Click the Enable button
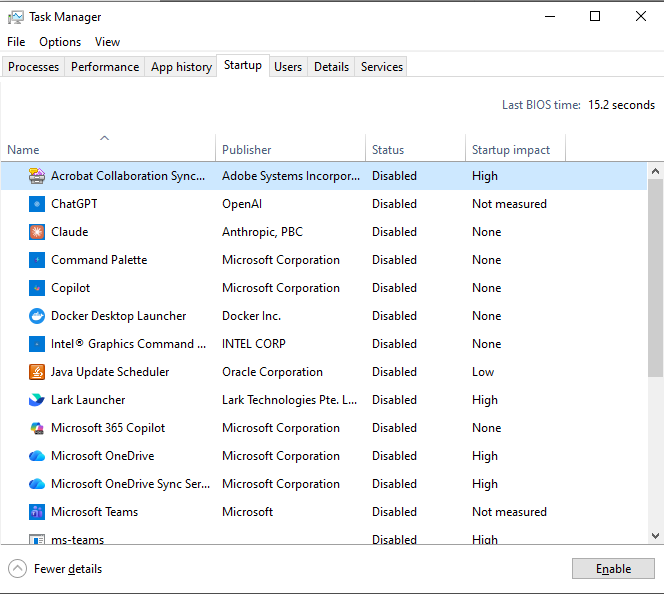The width and height of the screenshot is (664, 594). [613, 569]
